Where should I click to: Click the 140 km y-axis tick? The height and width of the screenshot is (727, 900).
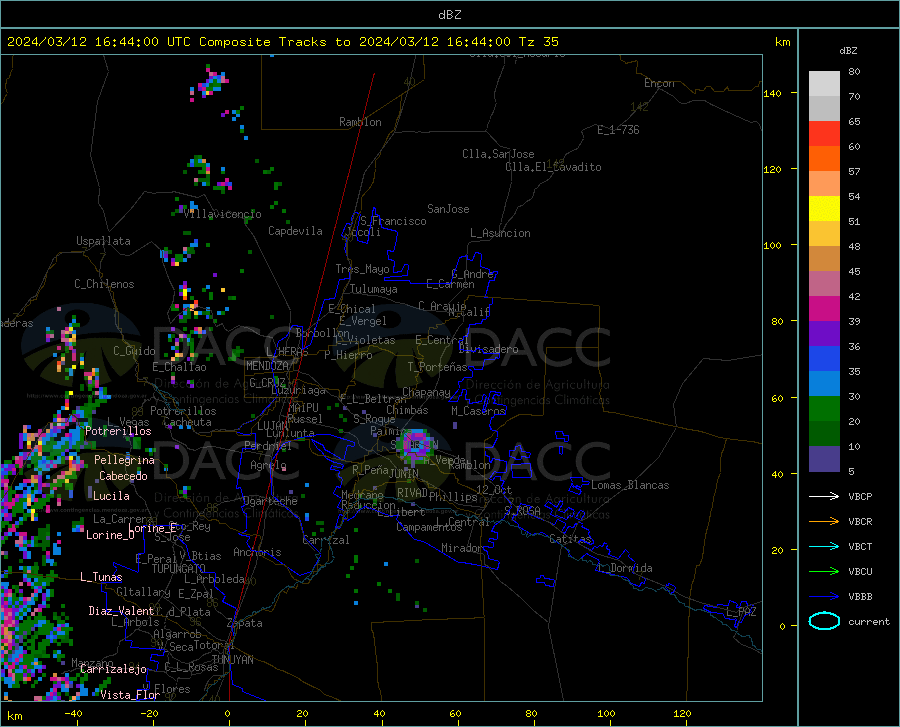coord(772,94)
